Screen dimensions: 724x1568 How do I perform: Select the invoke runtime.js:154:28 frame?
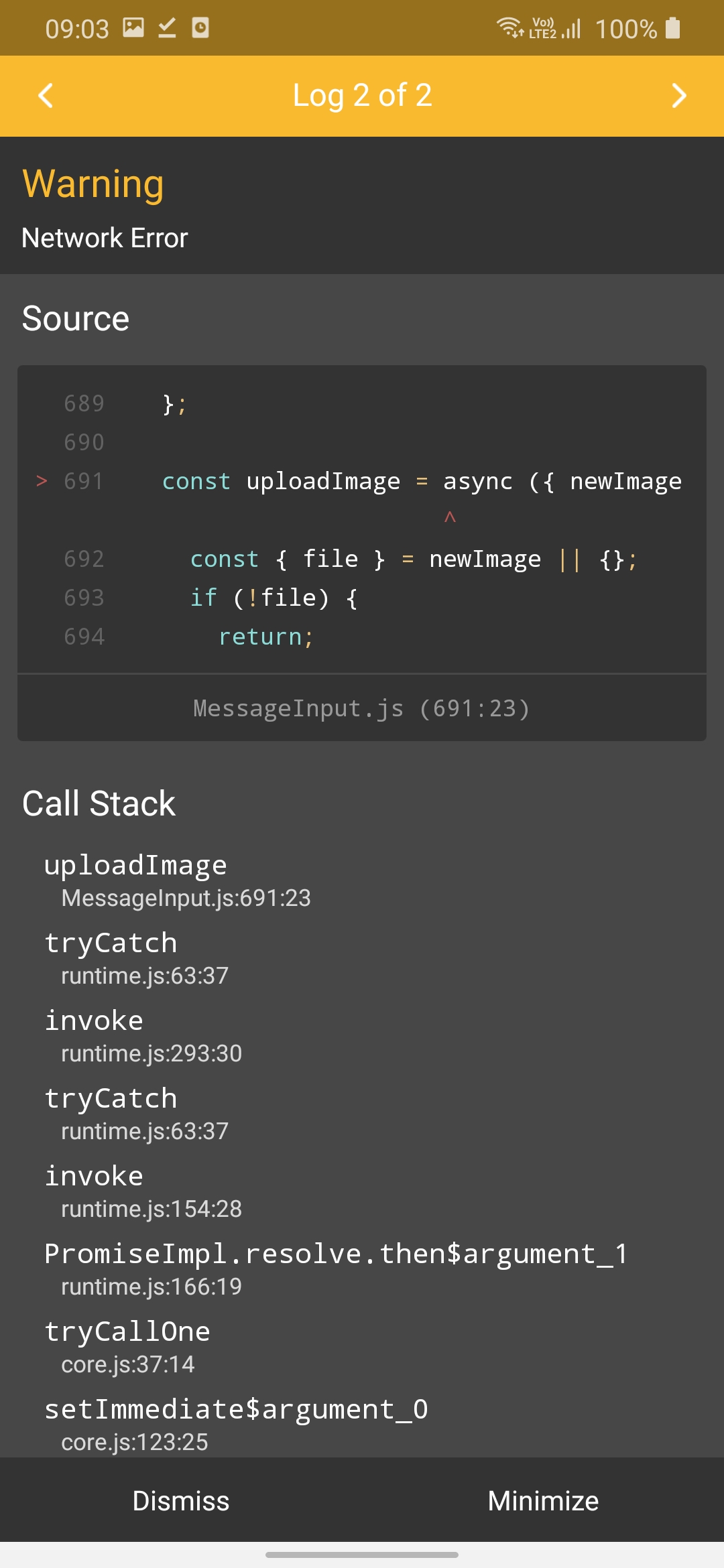coord(362,1191)
